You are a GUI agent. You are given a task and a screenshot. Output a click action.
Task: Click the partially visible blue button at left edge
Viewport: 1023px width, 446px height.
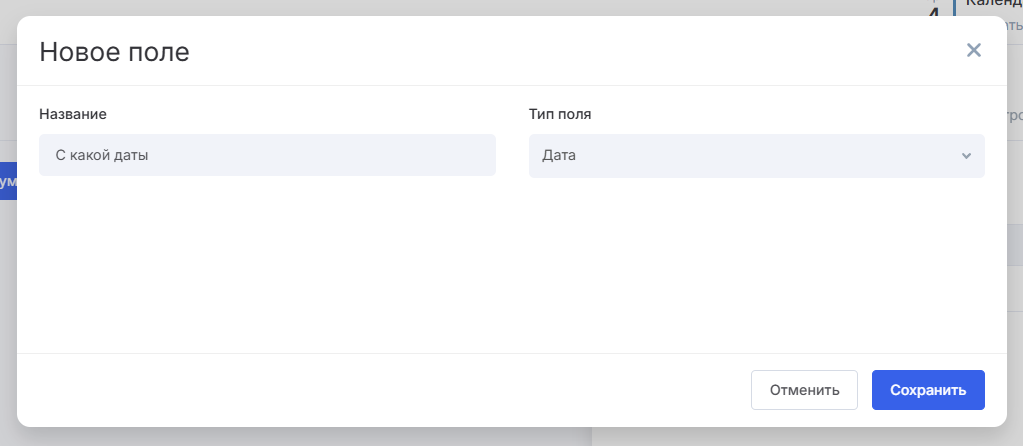click(8, 181)
